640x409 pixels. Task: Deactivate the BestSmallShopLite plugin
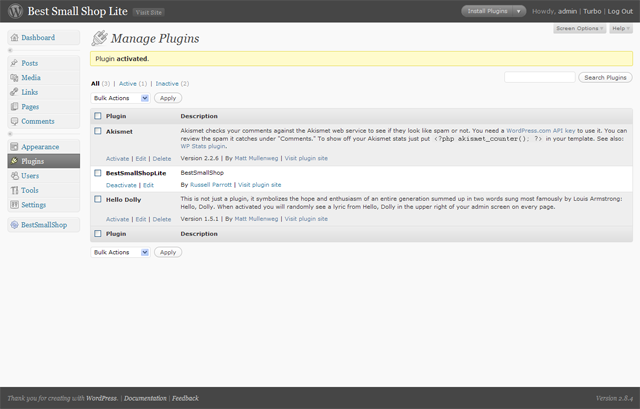click(x=121, y=185)
